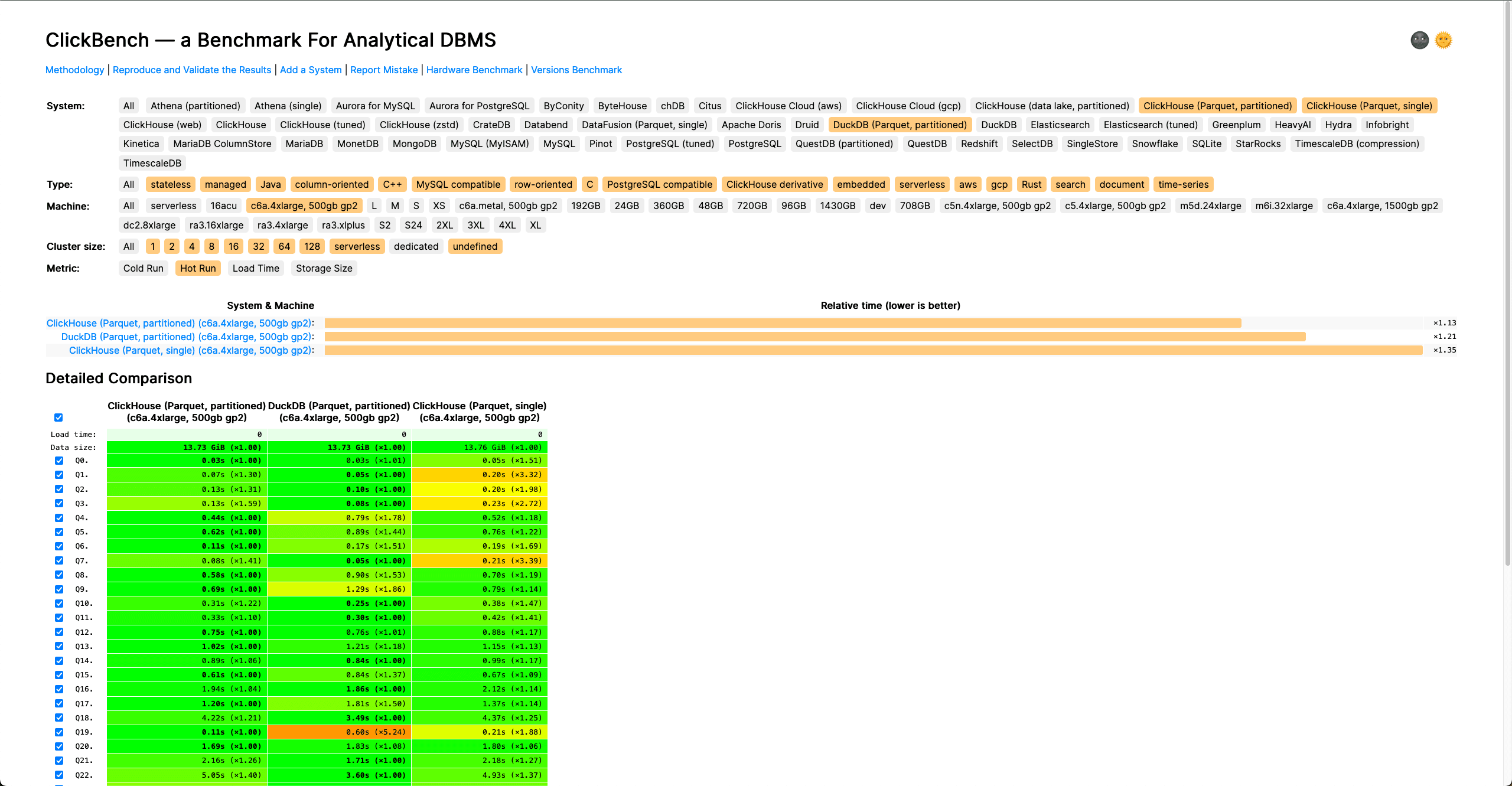This screenshot has height=786, width=1512.
Task: Enable the Snowflake system filter
Action: pyautogui.click(x=1154, y=143)
